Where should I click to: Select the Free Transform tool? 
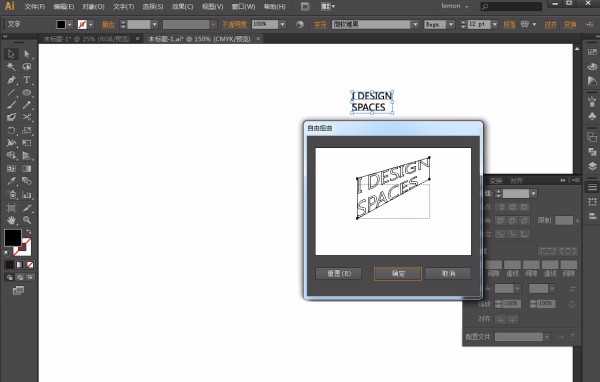click(27, 143)
